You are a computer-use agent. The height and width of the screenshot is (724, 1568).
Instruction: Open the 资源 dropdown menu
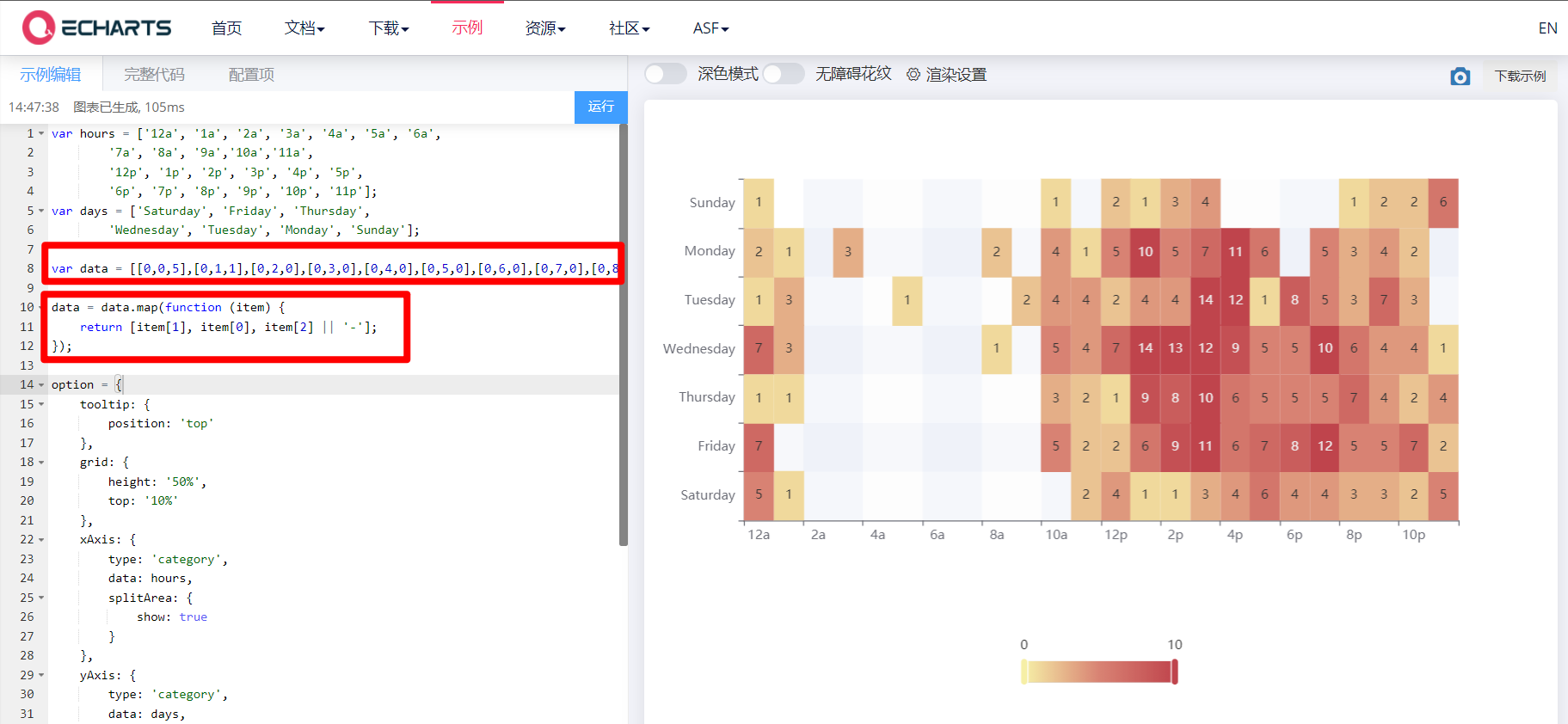545,28
